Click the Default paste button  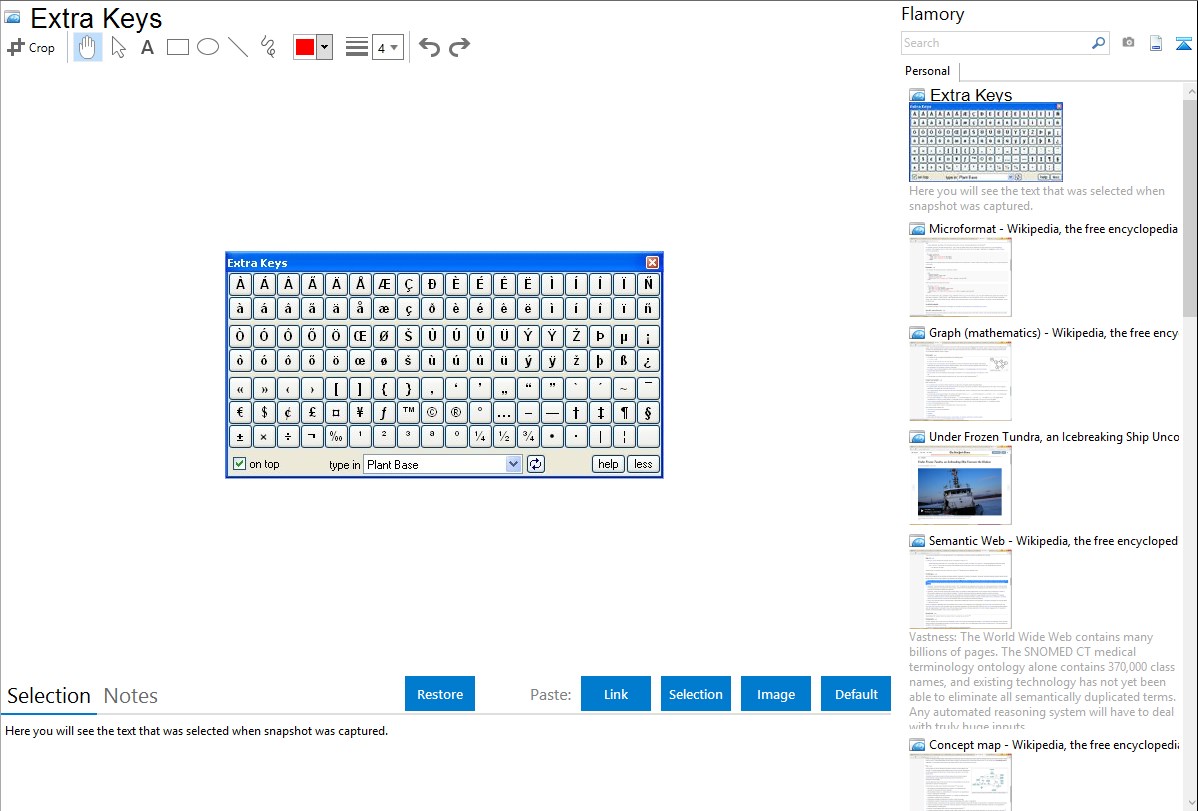tap(856, 694)
